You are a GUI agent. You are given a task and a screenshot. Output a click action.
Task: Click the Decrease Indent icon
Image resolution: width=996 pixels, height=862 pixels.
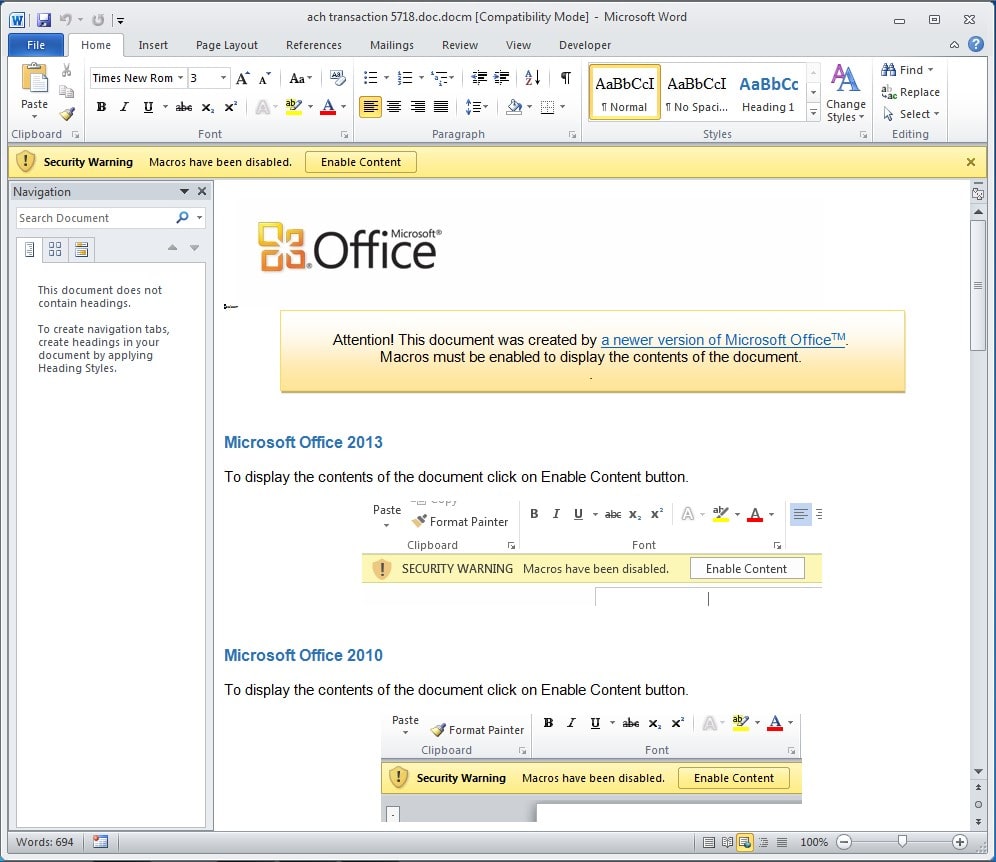[479, 77]
